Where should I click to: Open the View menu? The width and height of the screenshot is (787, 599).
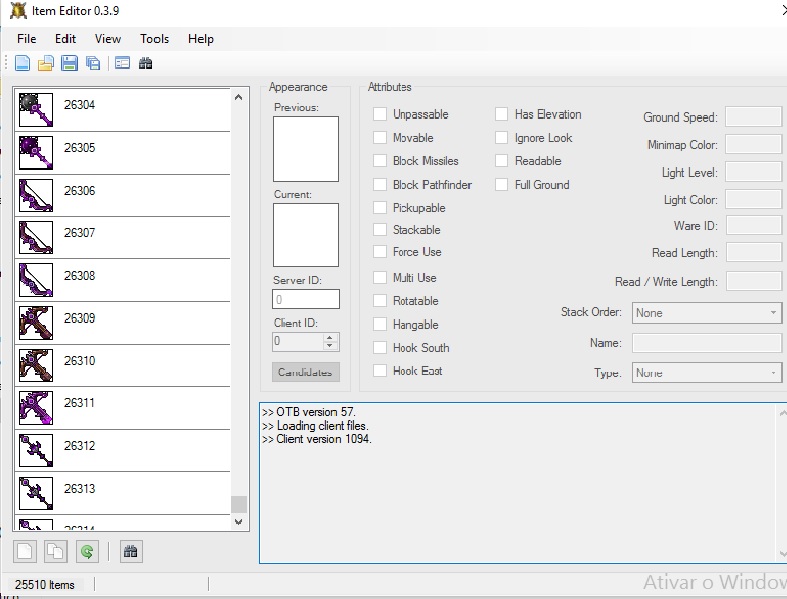click(107, 39)
